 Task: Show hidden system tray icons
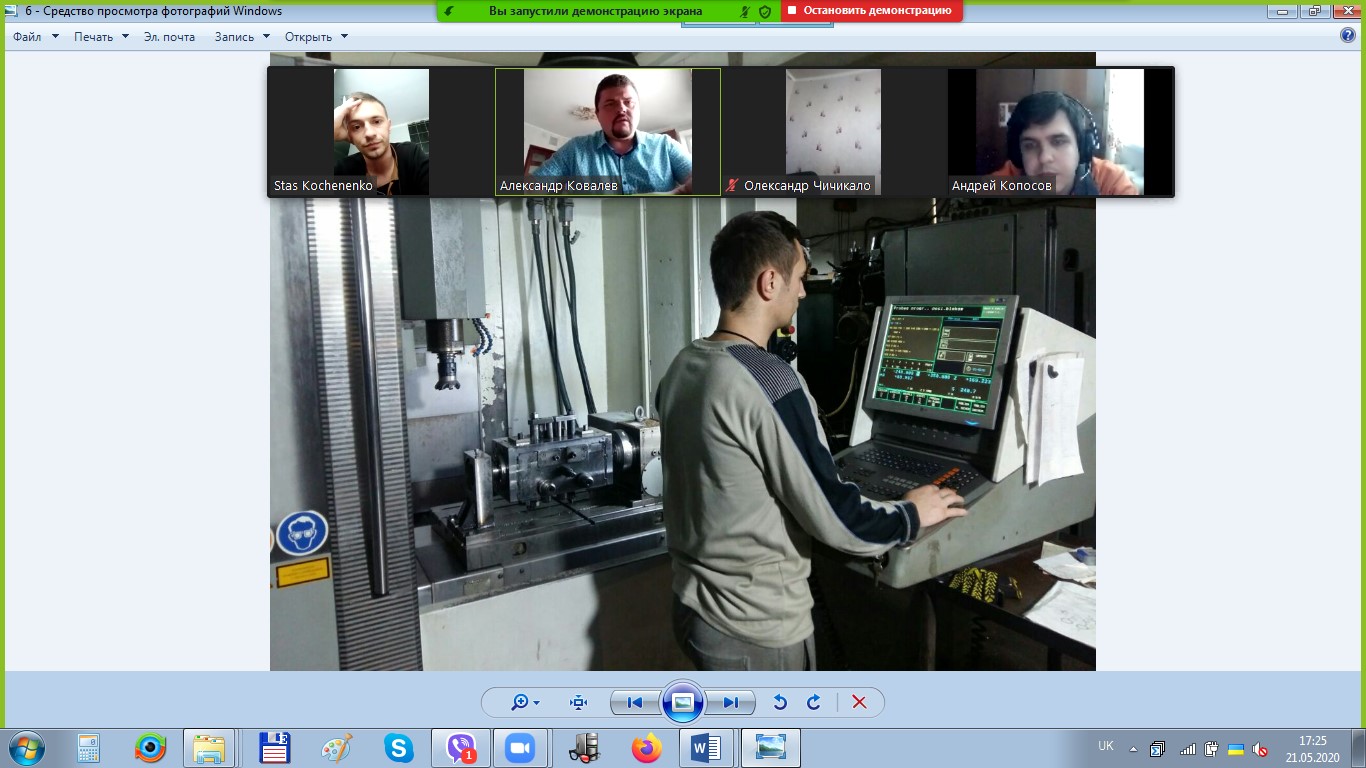coord(1134,749)
